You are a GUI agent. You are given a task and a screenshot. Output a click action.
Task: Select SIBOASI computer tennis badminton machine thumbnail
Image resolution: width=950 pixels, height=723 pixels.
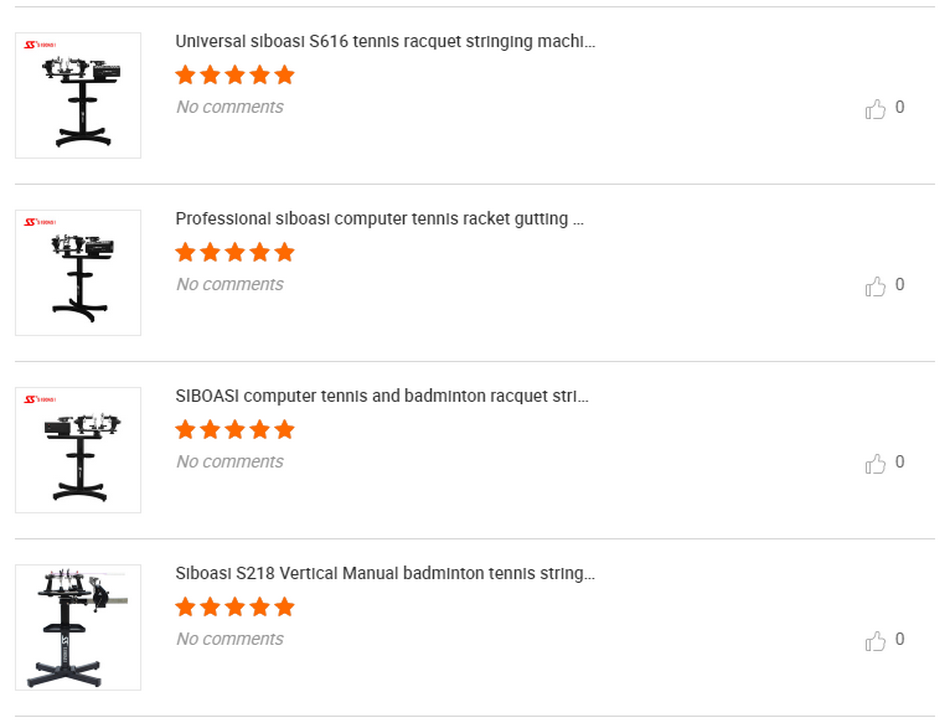pyautogui.click(x=78, y=450)
